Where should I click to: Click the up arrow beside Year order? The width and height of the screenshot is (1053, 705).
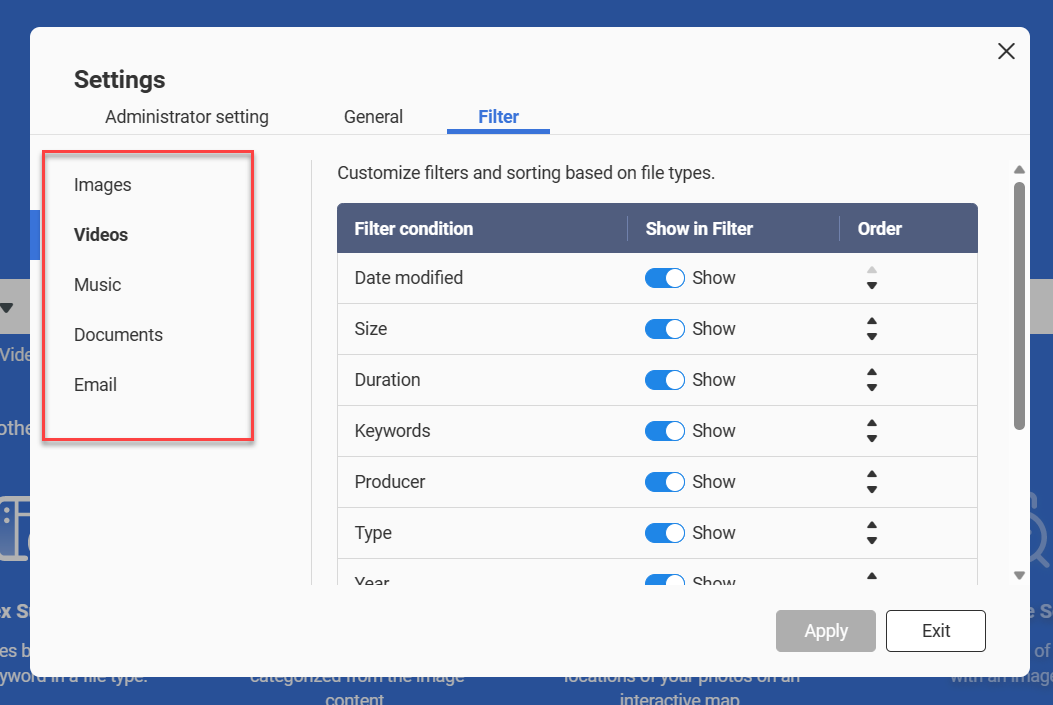(x=872, y=577)
